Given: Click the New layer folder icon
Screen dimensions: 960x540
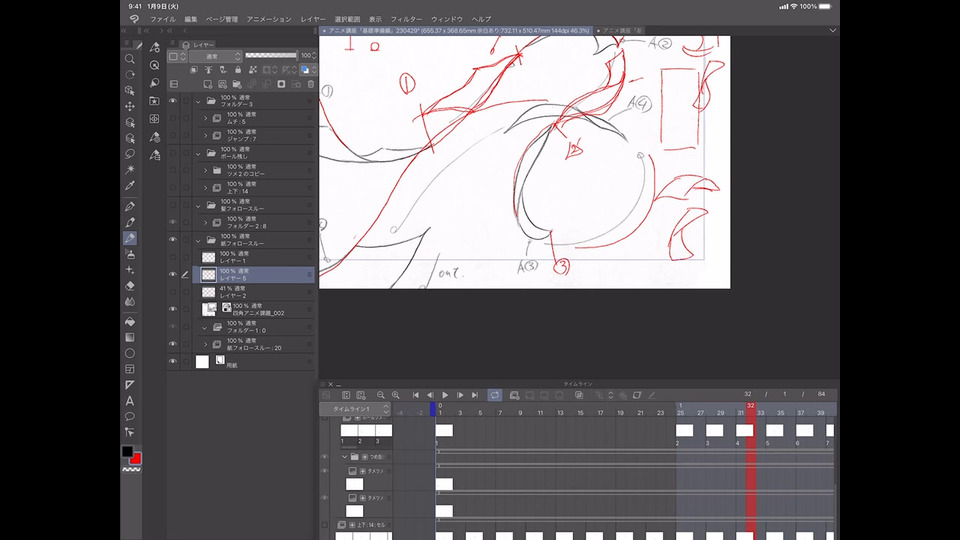Looking at the screenshot, I should [237, 84].
